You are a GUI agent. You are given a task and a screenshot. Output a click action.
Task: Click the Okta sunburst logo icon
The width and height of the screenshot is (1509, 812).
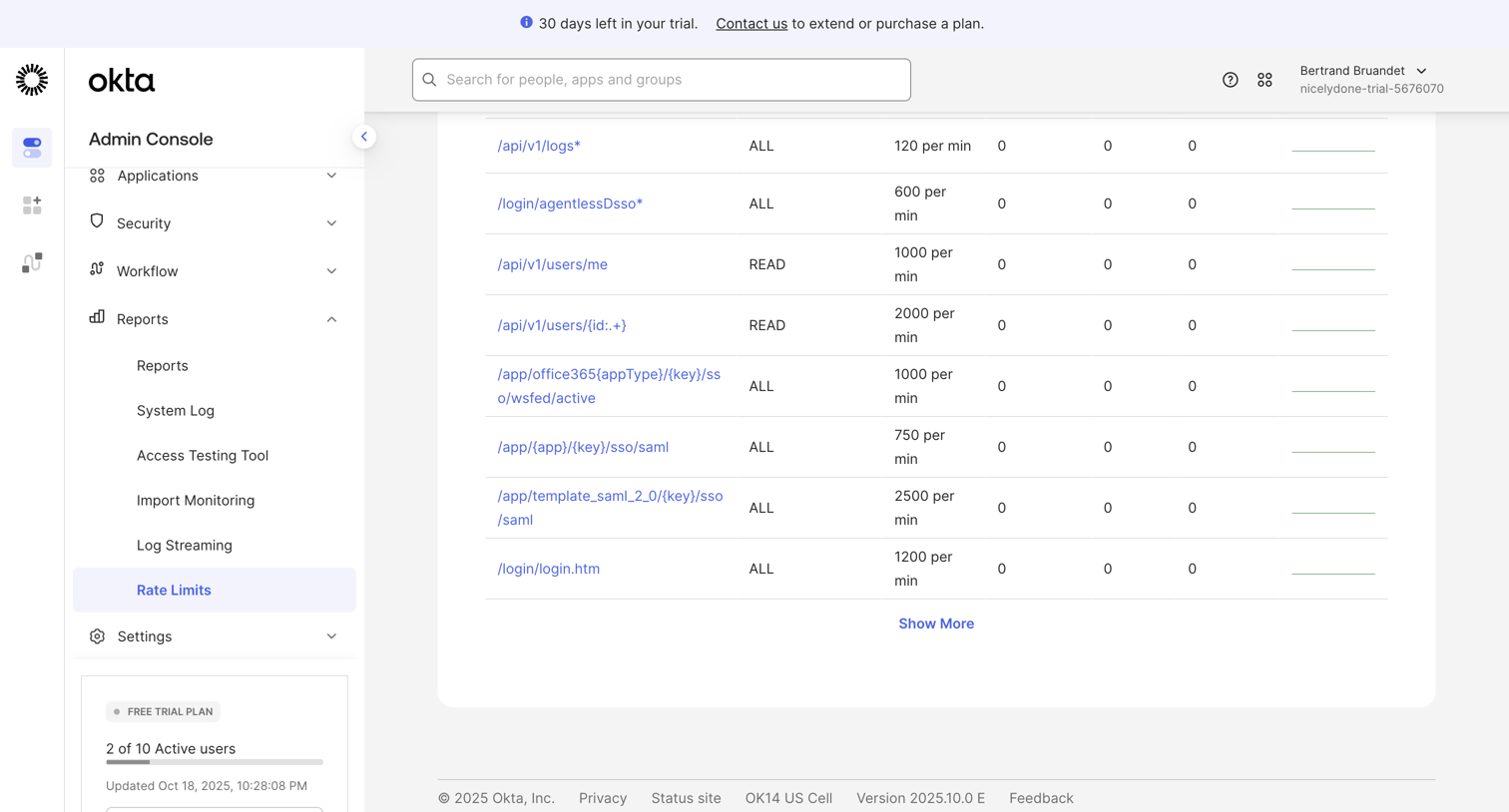pos(32,80)
